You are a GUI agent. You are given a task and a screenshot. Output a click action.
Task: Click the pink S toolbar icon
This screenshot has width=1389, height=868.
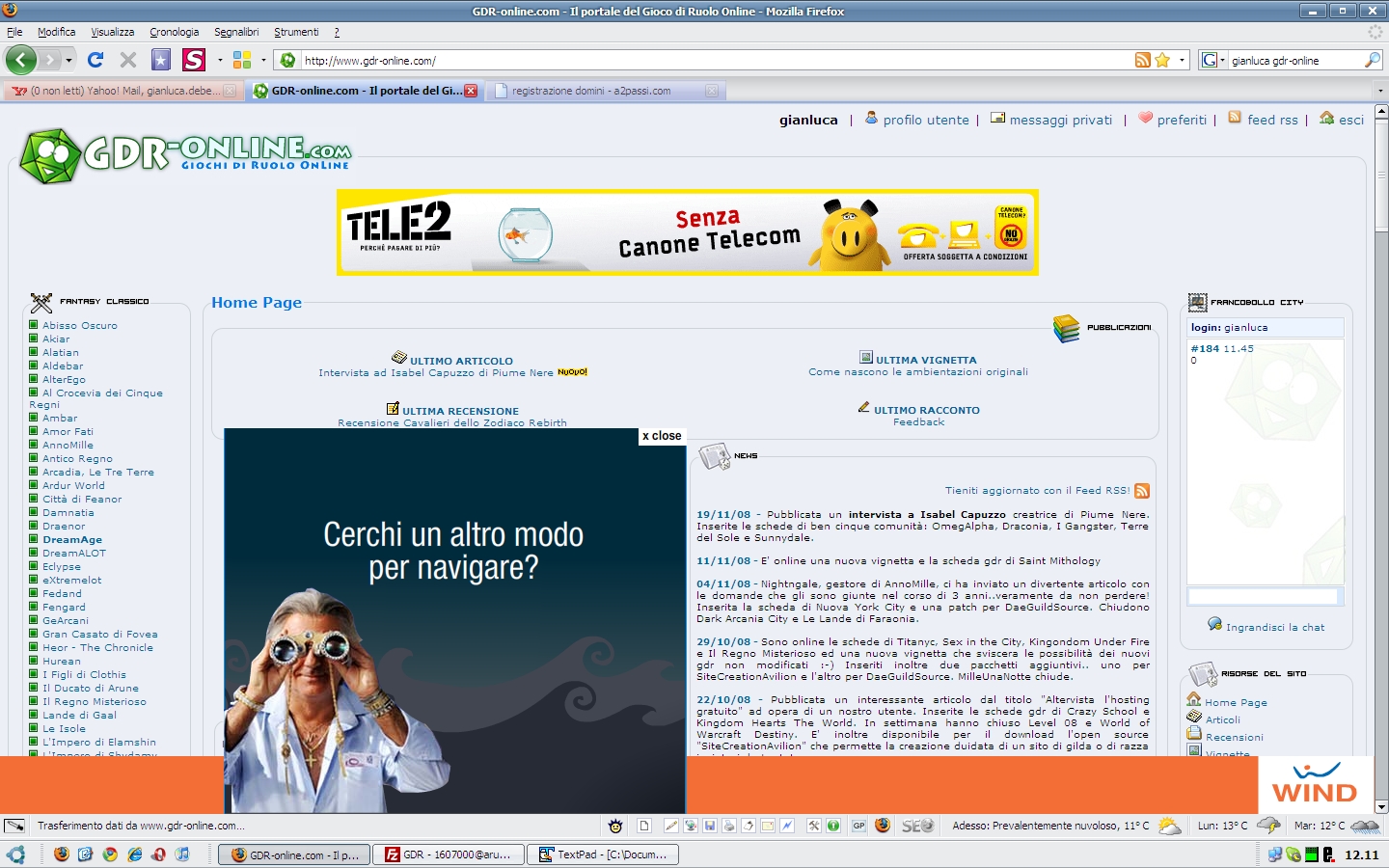(194, 60)
